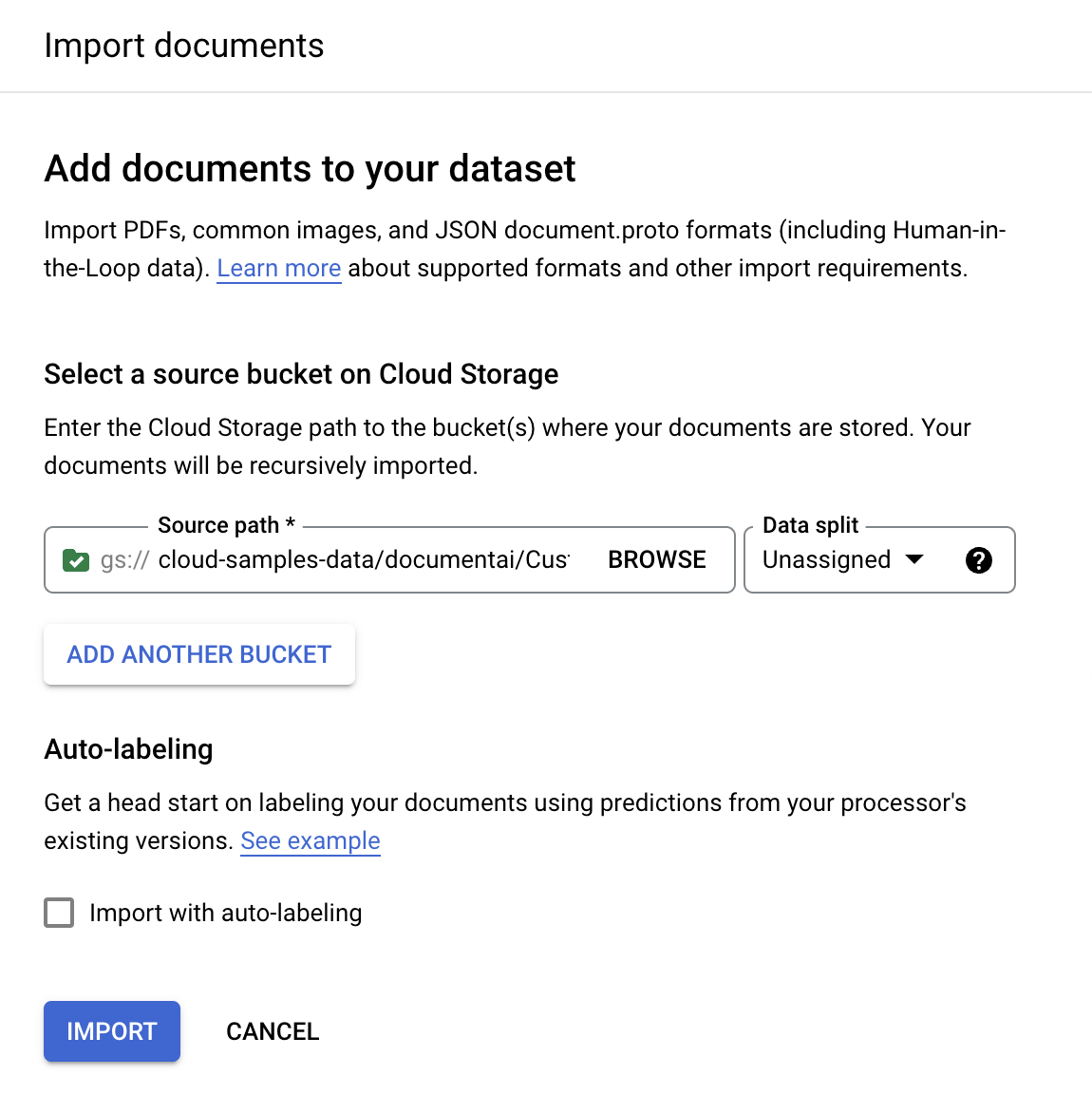Click the BROWSE button for Cloud Storage
The width and height of the screenshot is (1092, 1094).
pyautogui.click(x=656, y=560)
